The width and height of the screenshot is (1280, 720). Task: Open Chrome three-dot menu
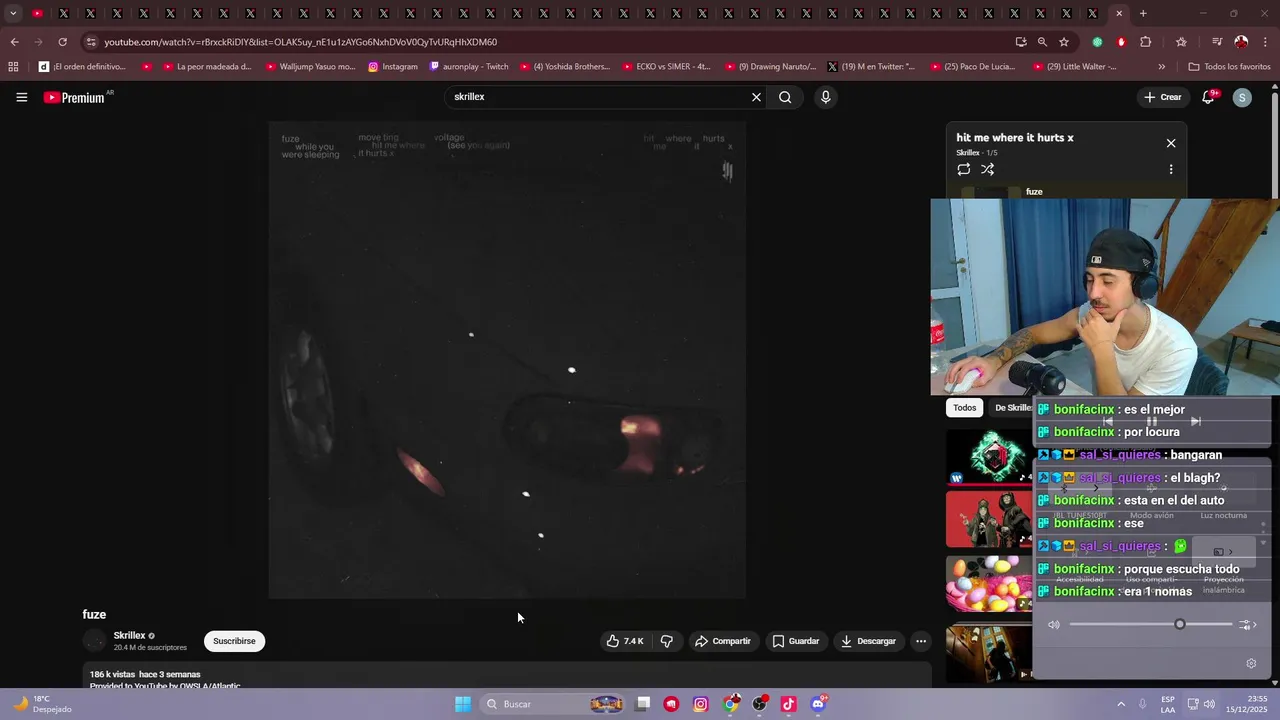(1266, 42)
